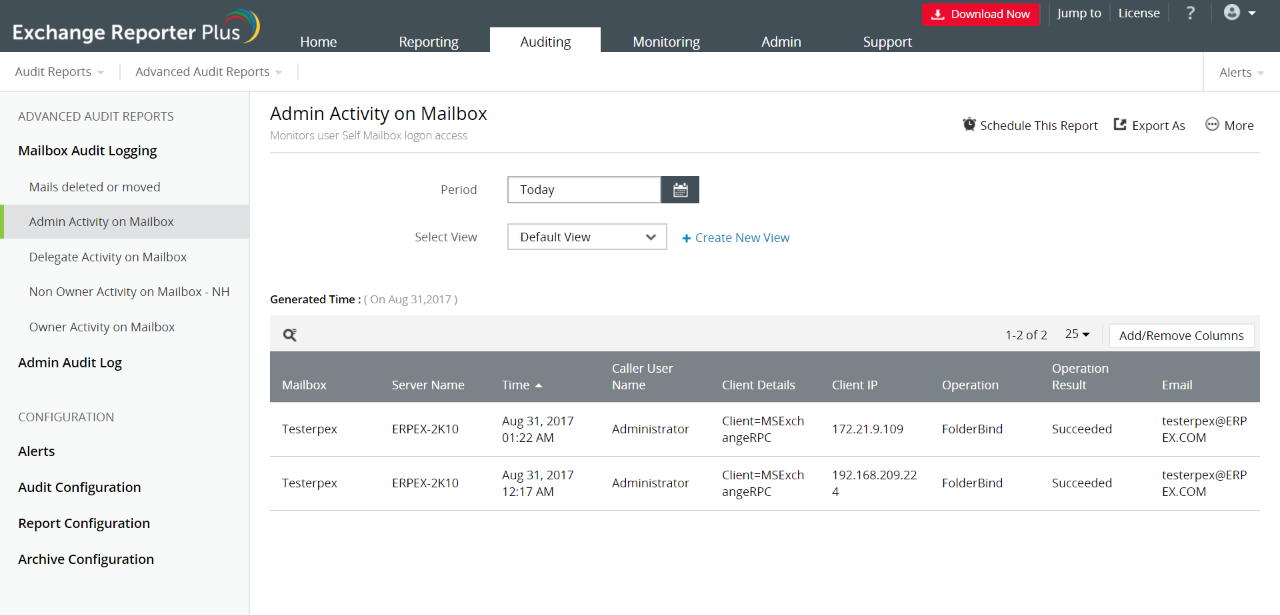Click the Client Details column header
The image size is (1280, 615).
click(x=759, y=385)
